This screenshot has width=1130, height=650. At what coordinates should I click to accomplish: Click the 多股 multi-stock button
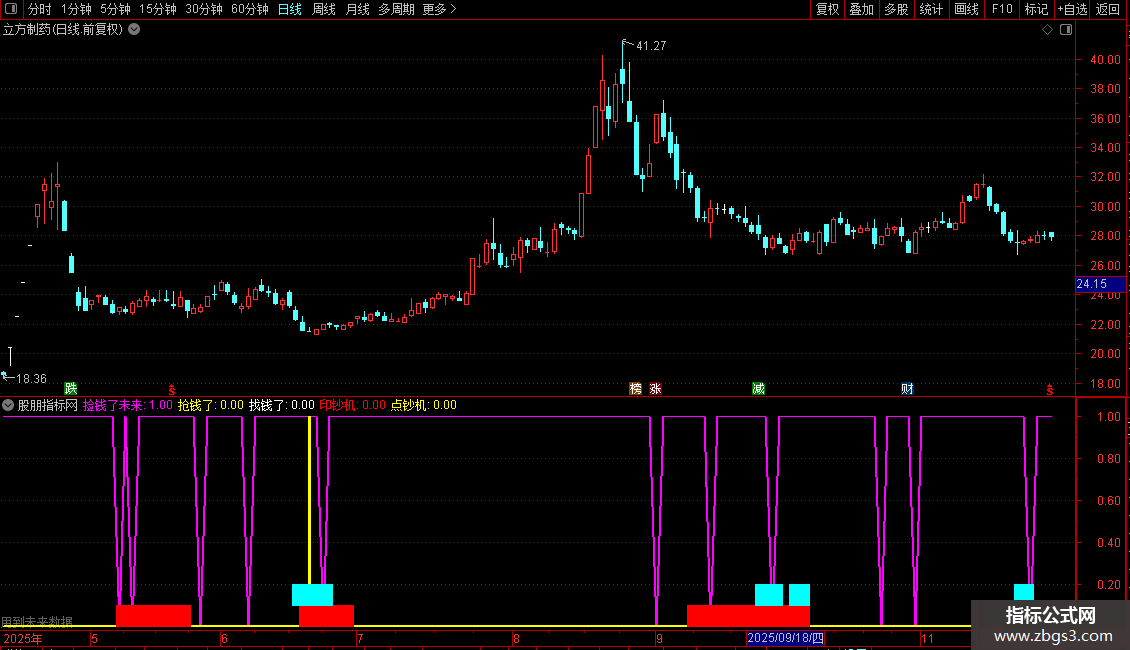coord(897,9)
